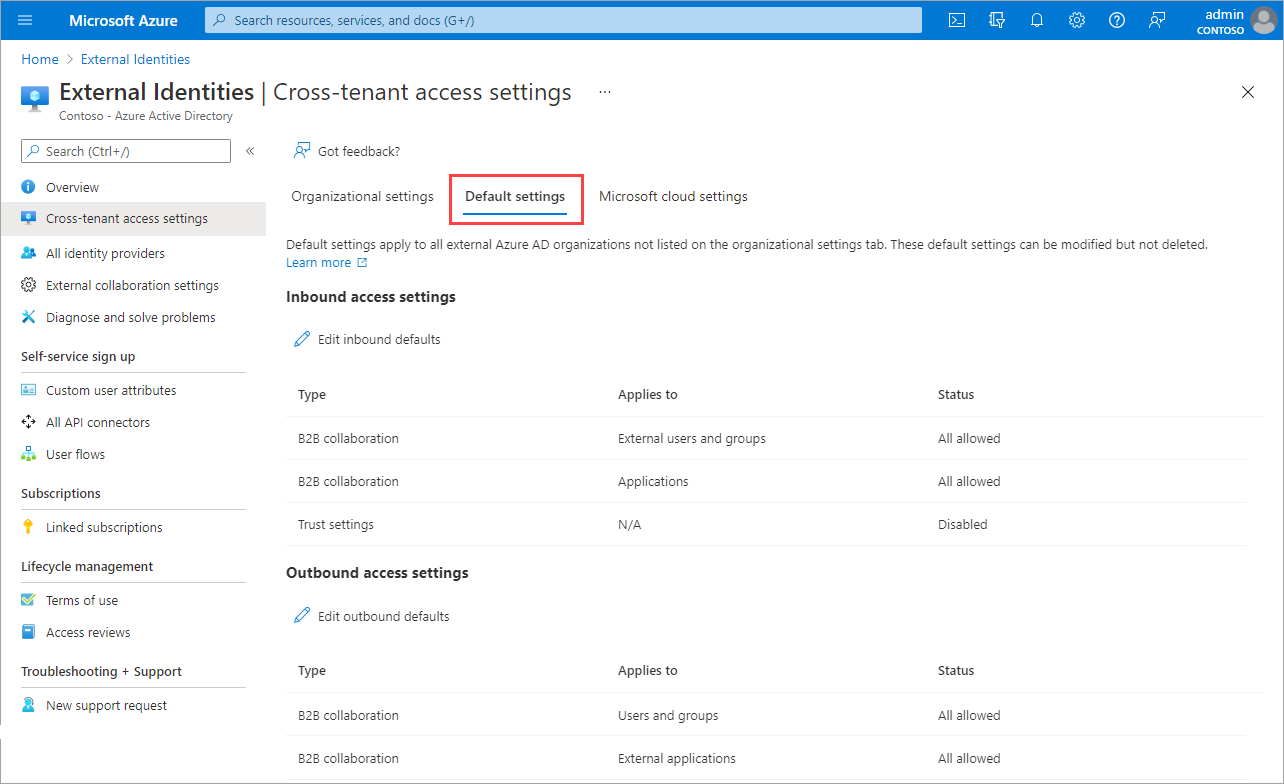
Task: Click Edit inbound defaults
Action: [378, 339]
